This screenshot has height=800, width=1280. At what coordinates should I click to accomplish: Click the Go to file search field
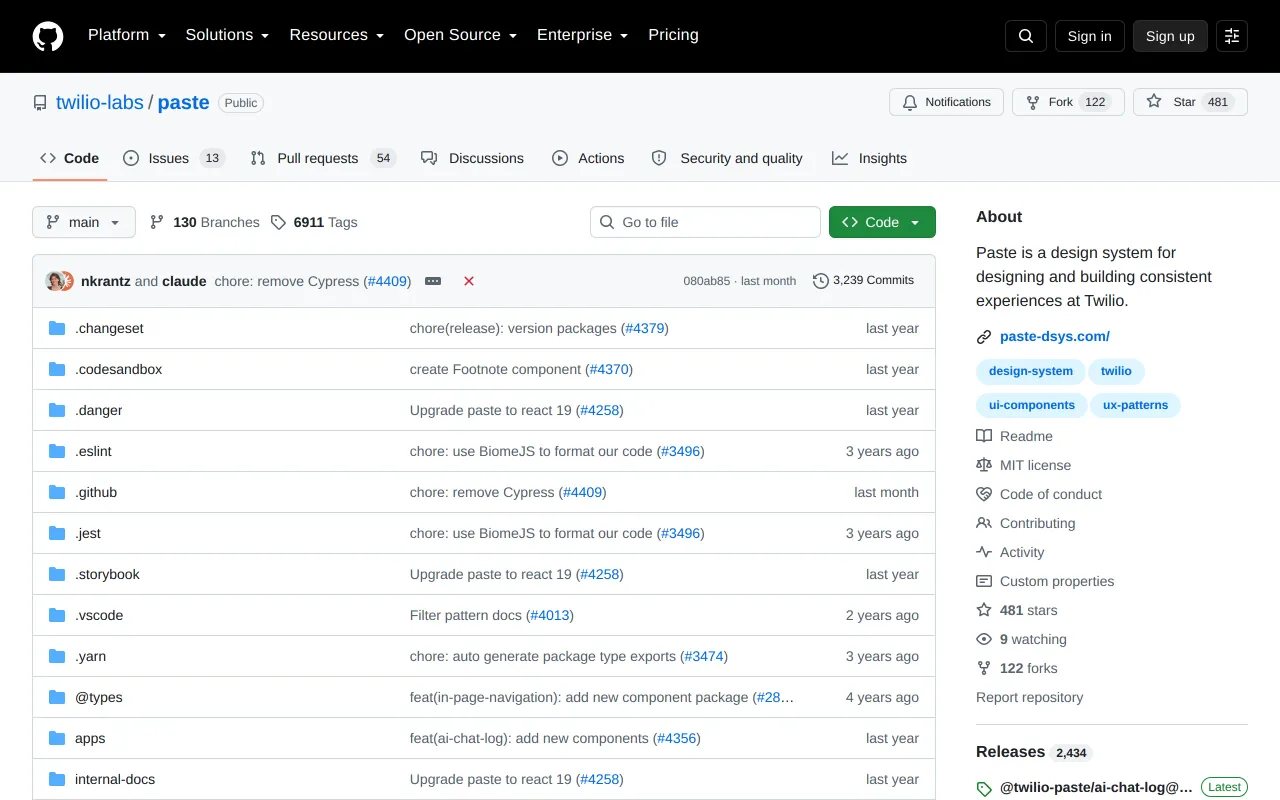(705, 222)
